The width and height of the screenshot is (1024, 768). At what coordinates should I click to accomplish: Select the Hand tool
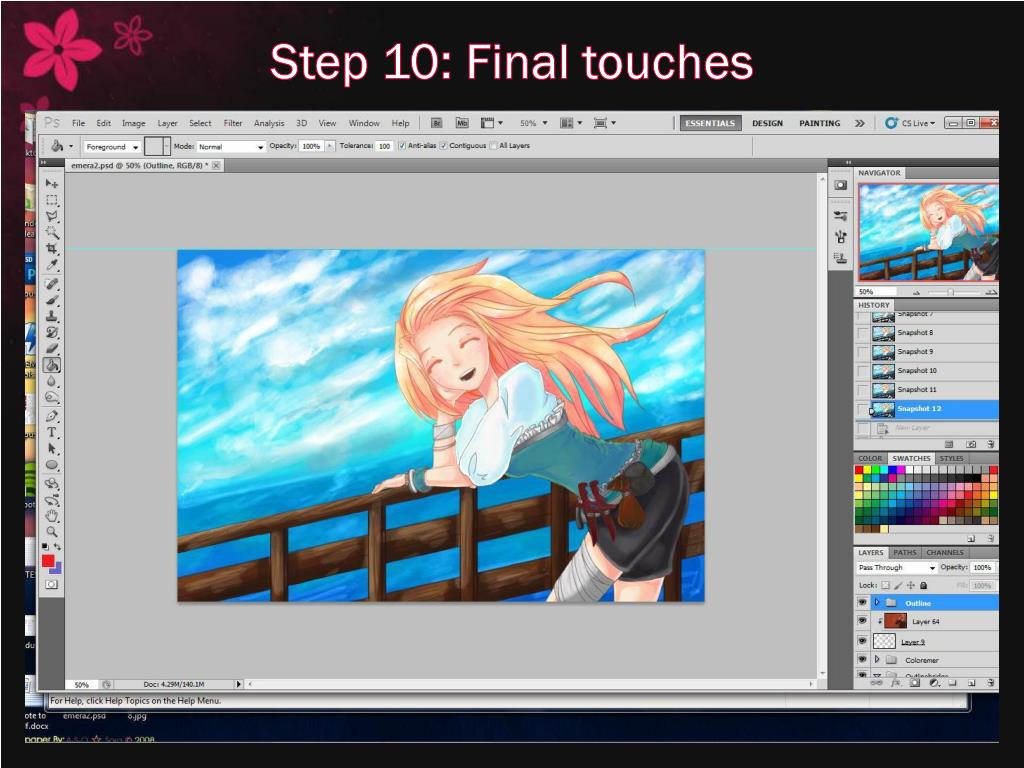coord(52,516)
